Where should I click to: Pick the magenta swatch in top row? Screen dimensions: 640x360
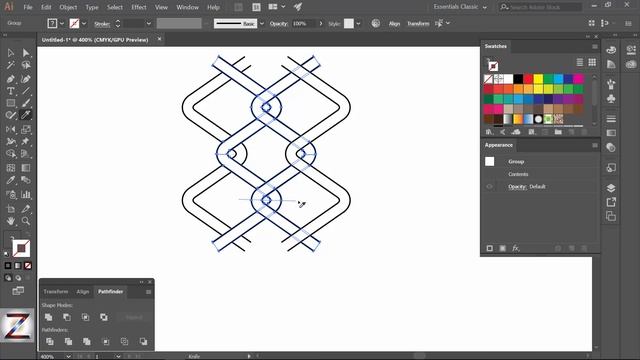578,79
